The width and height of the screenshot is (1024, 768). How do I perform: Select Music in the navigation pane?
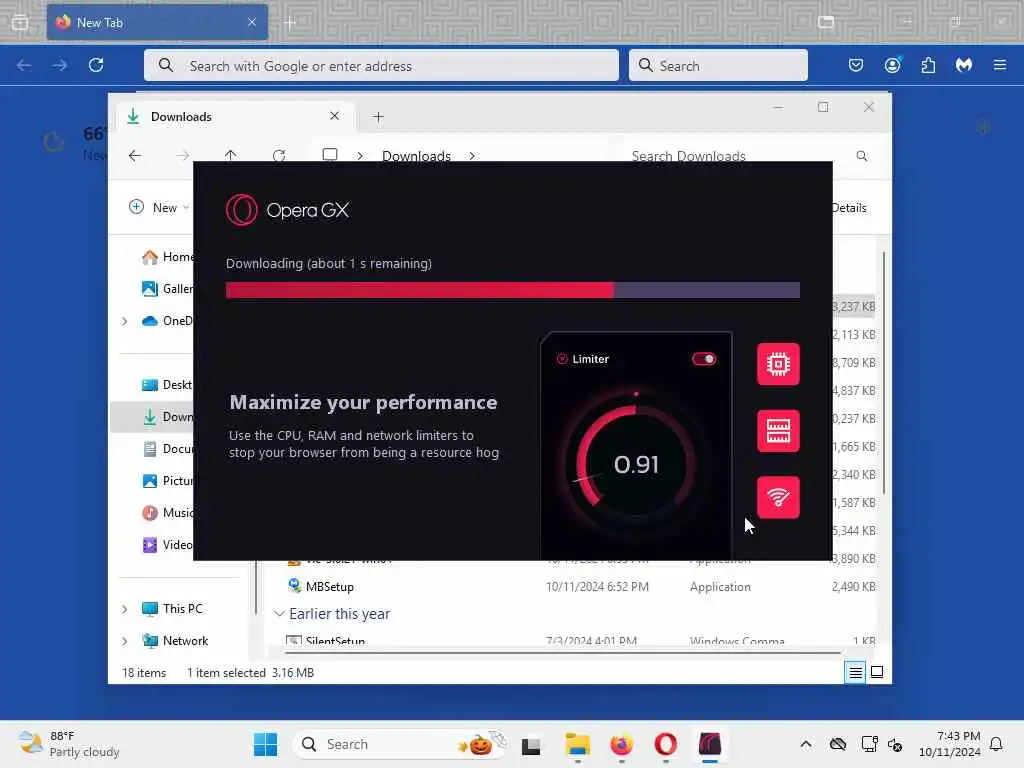(167, 513)
